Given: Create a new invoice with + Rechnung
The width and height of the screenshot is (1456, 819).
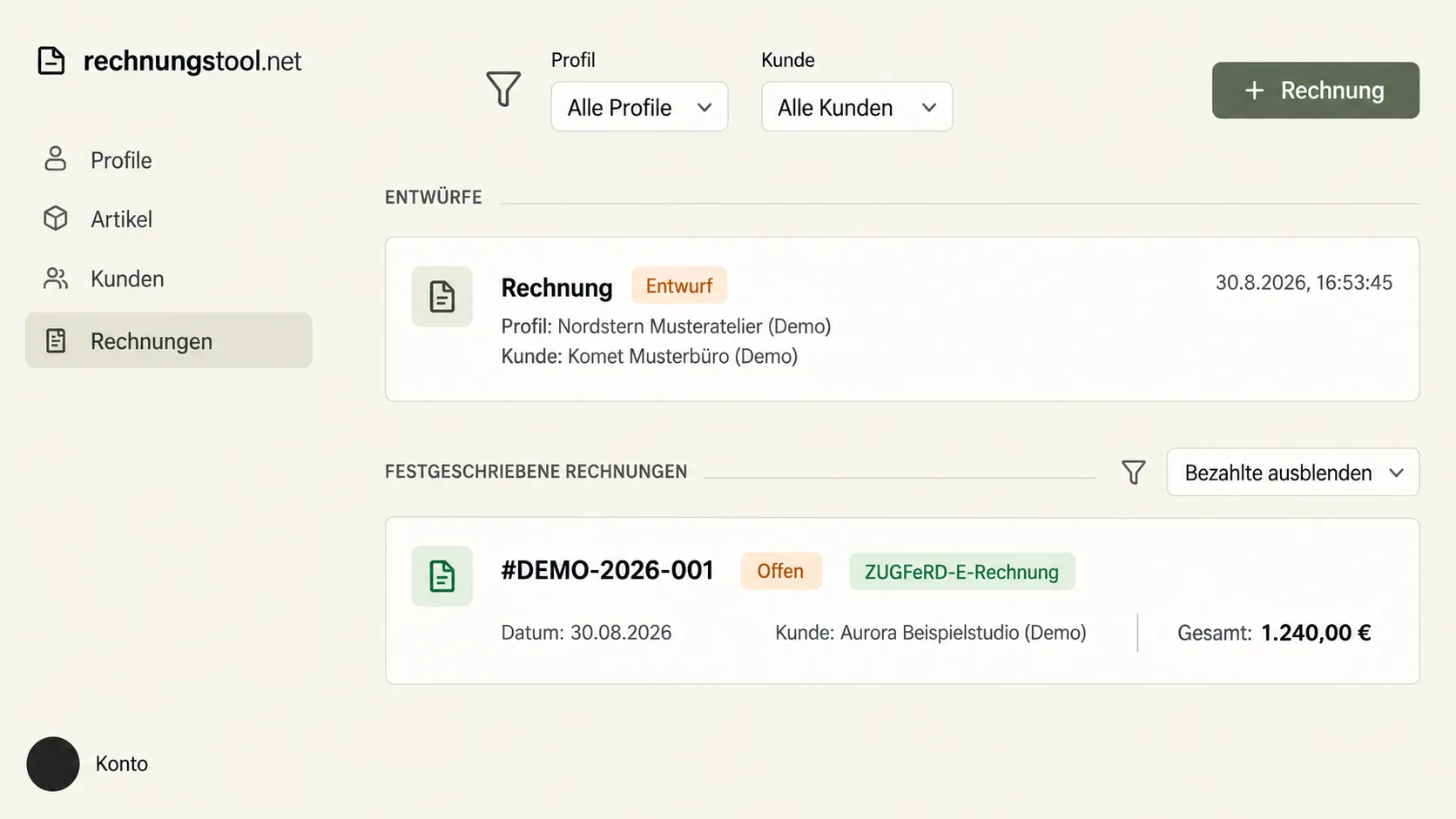Looking at the screenshot, I should (x=1316, y=91).
